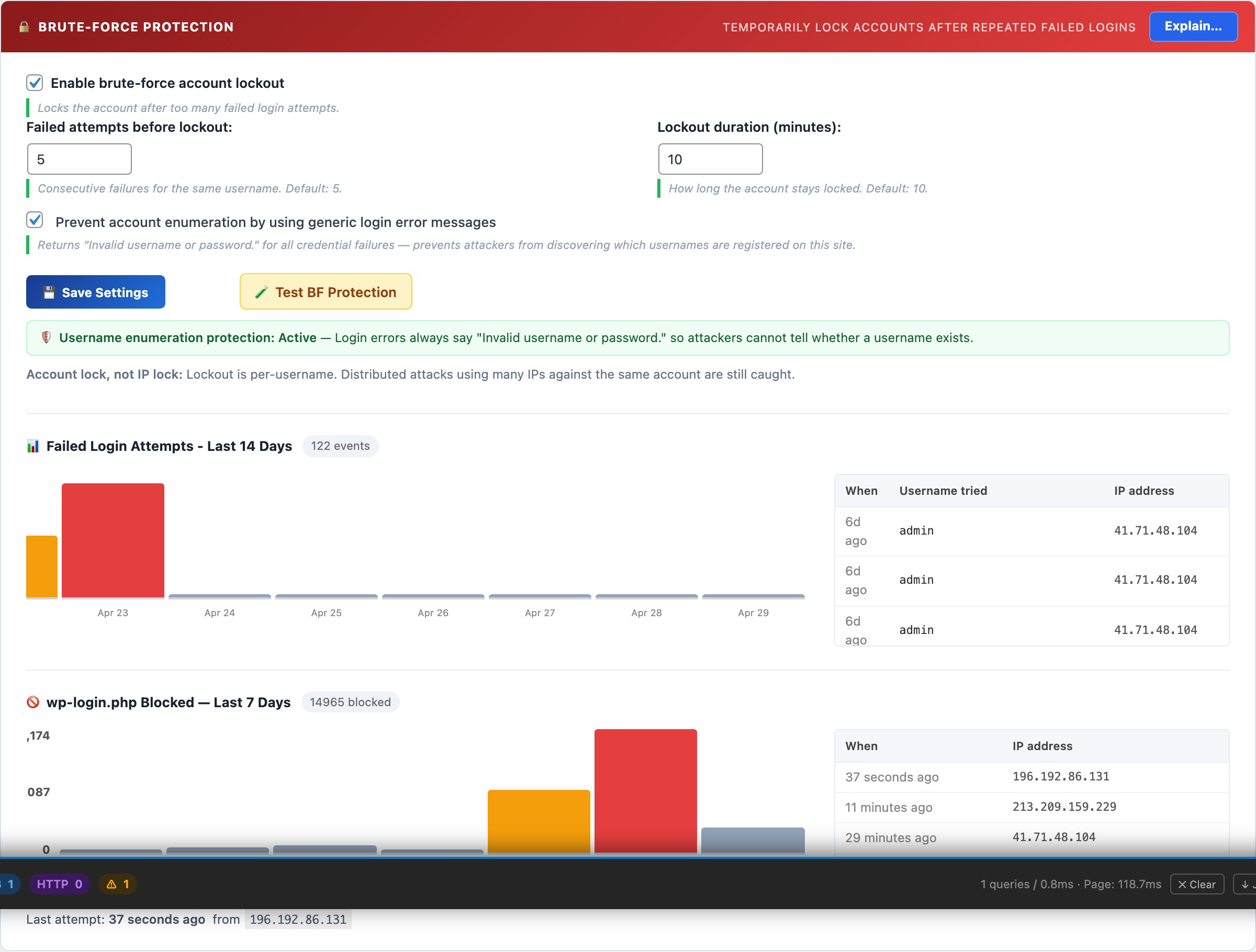Click the test tube icon on Test BF Protection
Viewport: 1256px width, 952px height.
tap(261, 292)
